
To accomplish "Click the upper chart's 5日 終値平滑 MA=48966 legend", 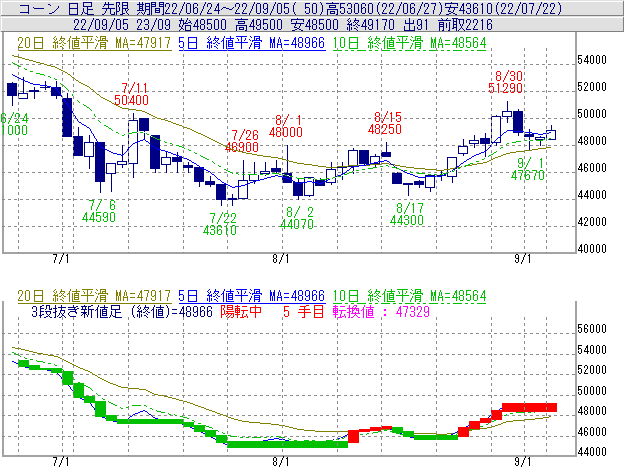I will coord(252,43).
